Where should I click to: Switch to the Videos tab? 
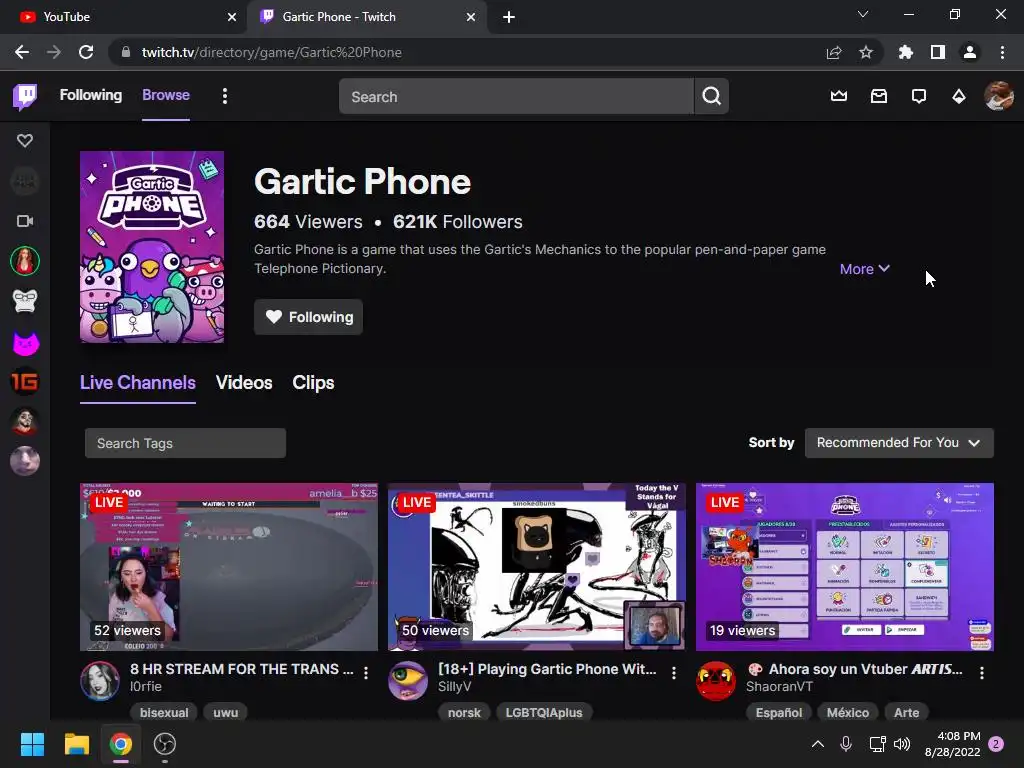pos(244,383)
